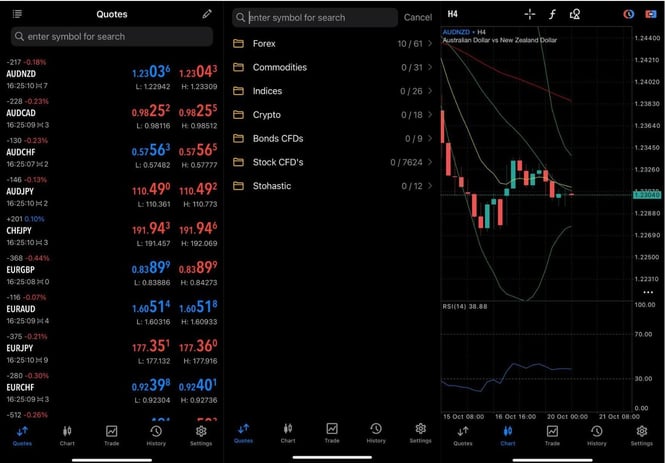Open Chart tab in the search panel
This screenshot has height=463, width=665.
(x=288, y=433)
